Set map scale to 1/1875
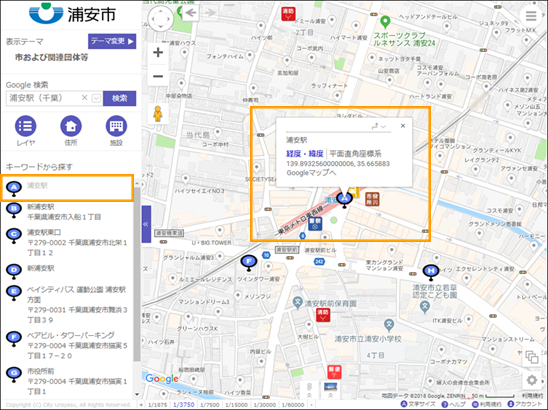The image size is (548, 410). [x=157, y=405]
